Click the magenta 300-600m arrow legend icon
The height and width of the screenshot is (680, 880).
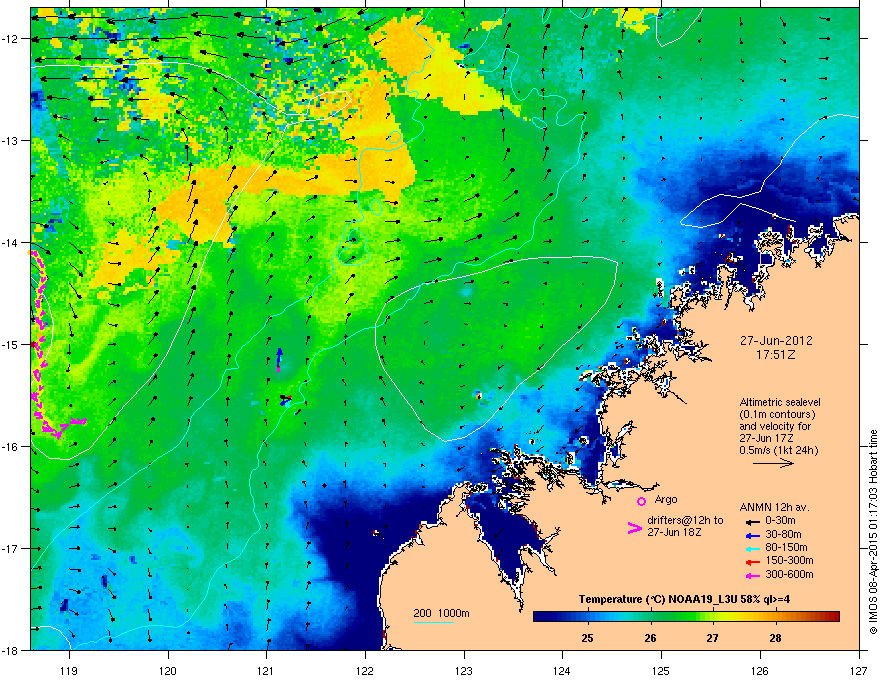point(752,575)
